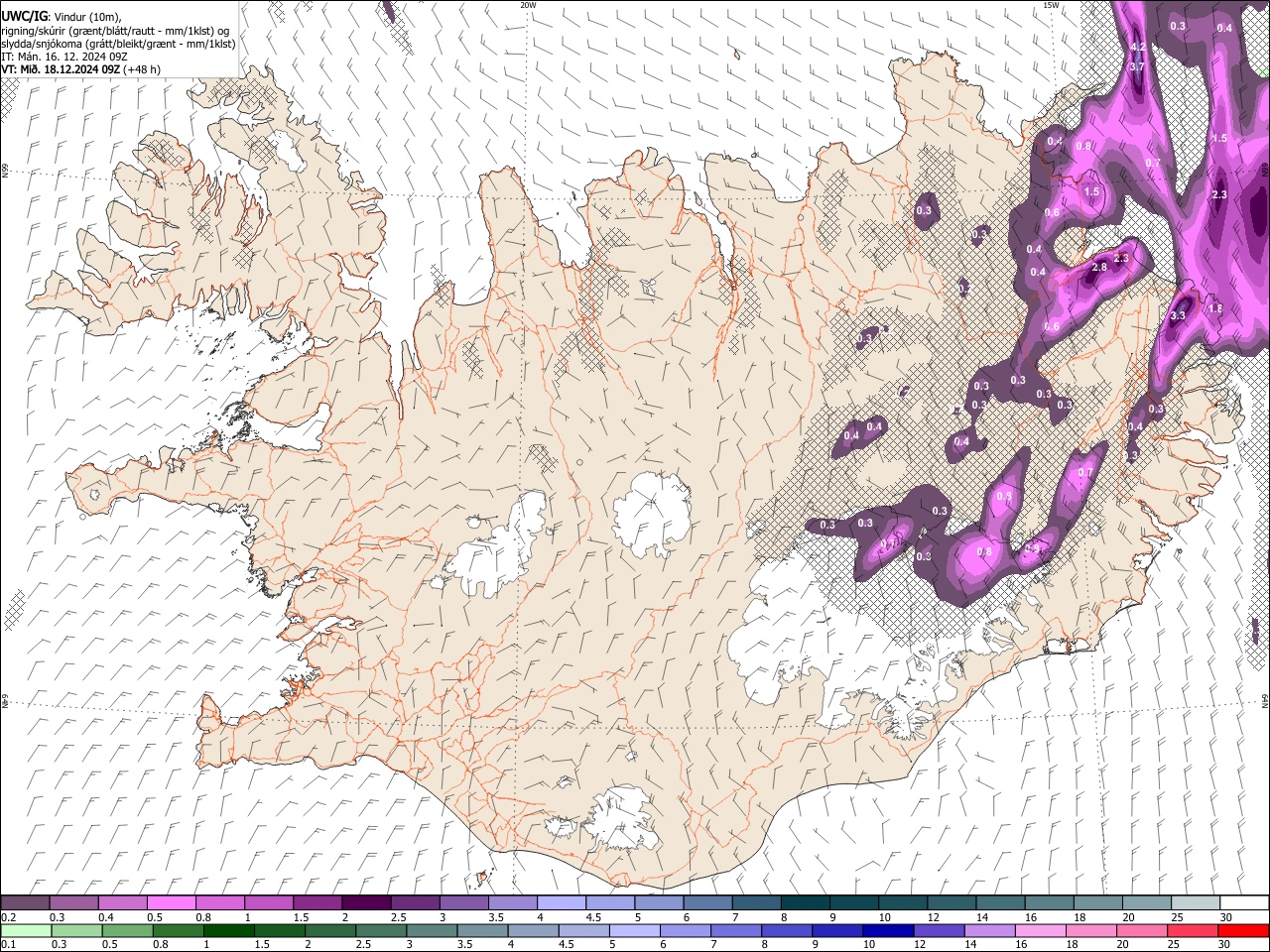Click the 0.2 label under upper scale
The image size is (1270, 952).
click(x=8, y=917)
